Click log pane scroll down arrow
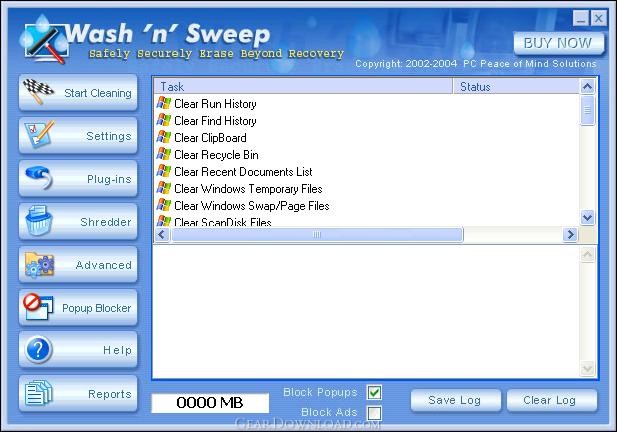This screenshot has height=432, width=617. (587, 369)
